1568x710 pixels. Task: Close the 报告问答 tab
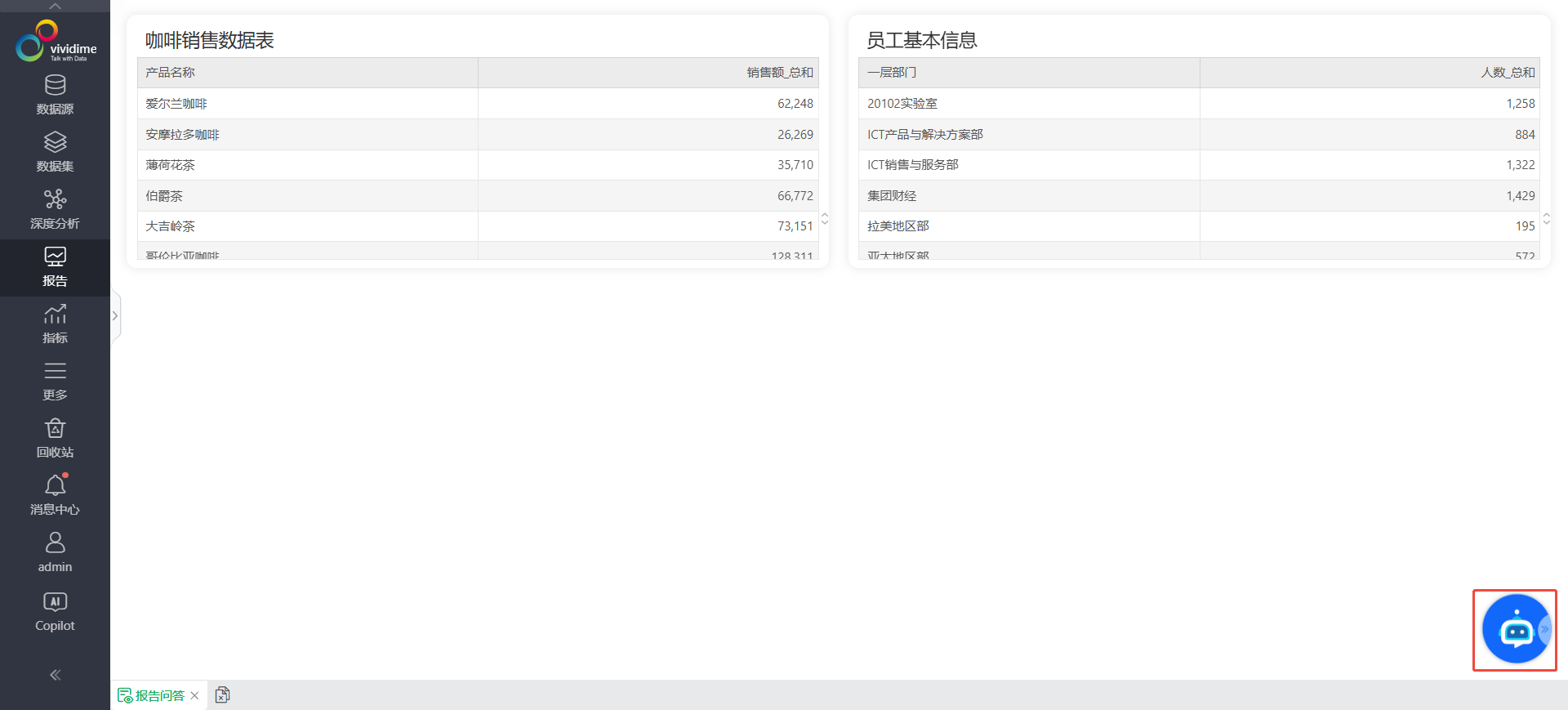(x=194, y=695)
